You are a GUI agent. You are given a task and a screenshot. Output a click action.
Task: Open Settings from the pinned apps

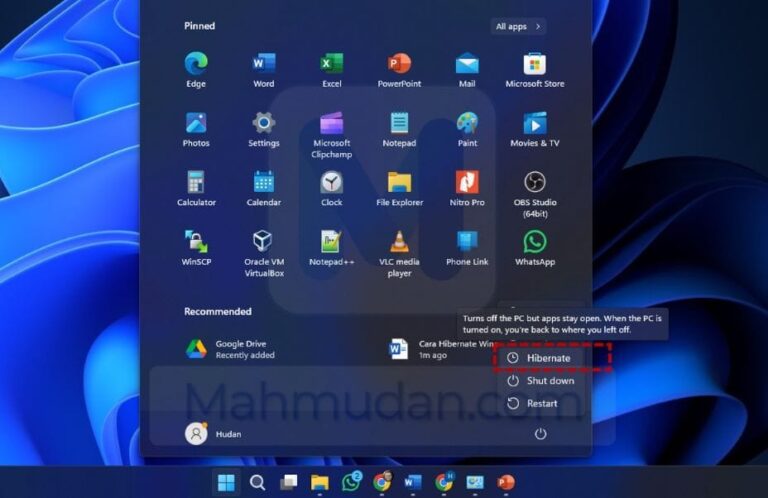point(264,129)
